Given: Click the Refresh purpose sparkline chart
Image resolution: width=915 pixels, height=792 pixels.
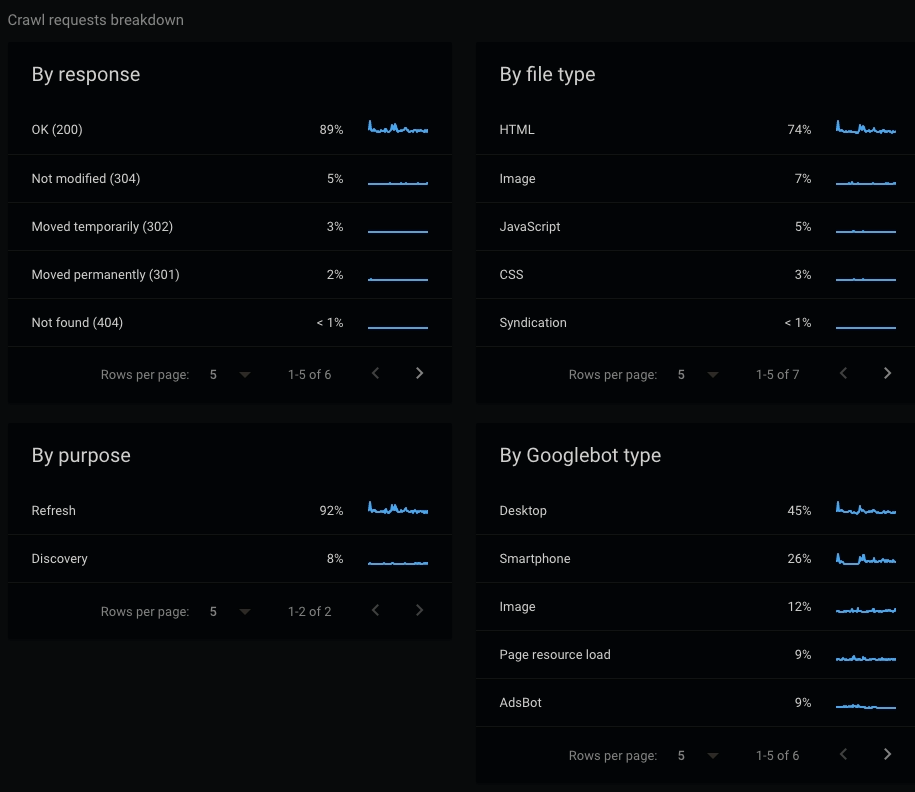Looking at the screenshot, I should (x=397, y=509).
